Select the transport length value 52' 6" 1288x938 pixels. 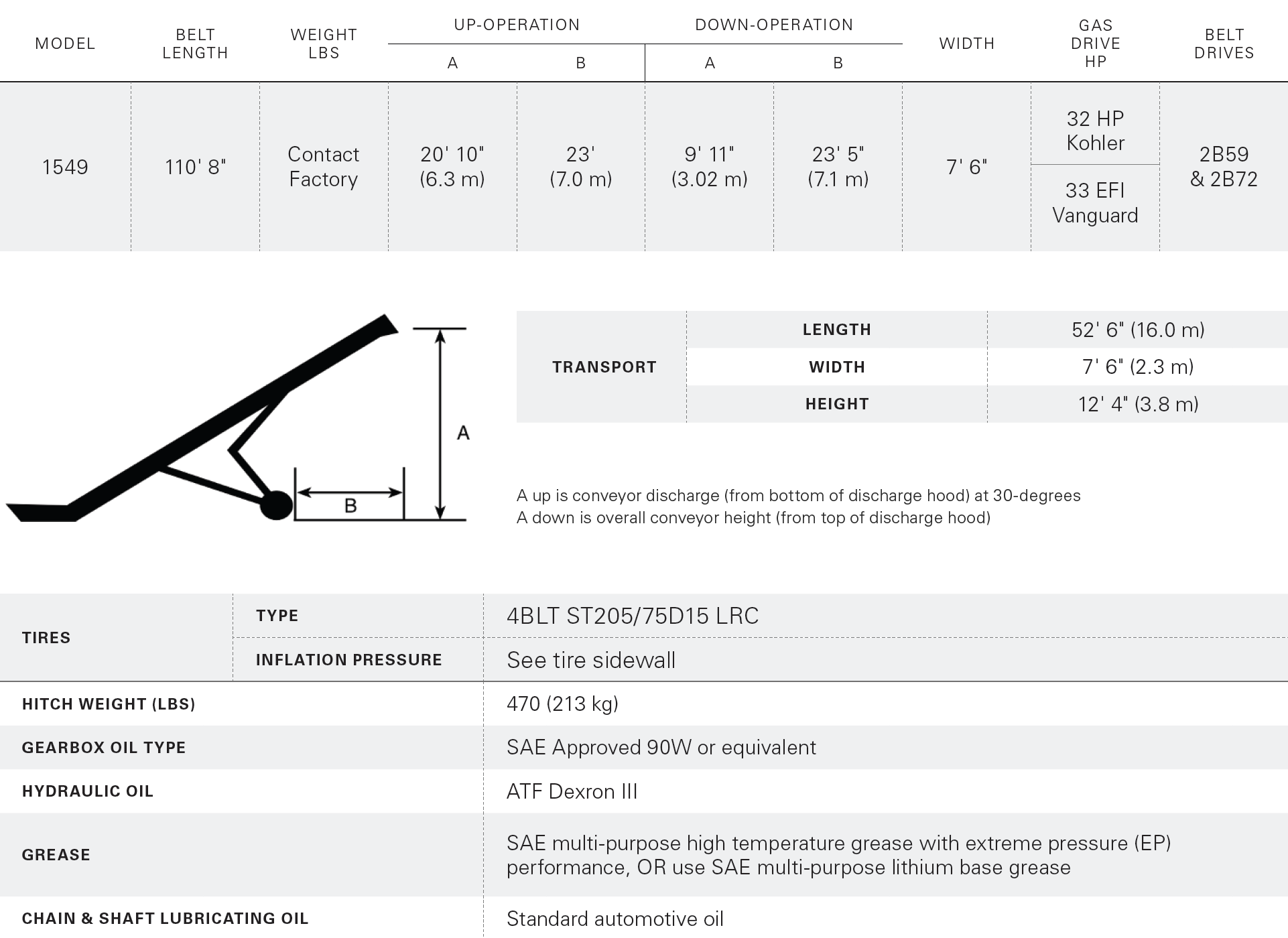point(1138,330)
